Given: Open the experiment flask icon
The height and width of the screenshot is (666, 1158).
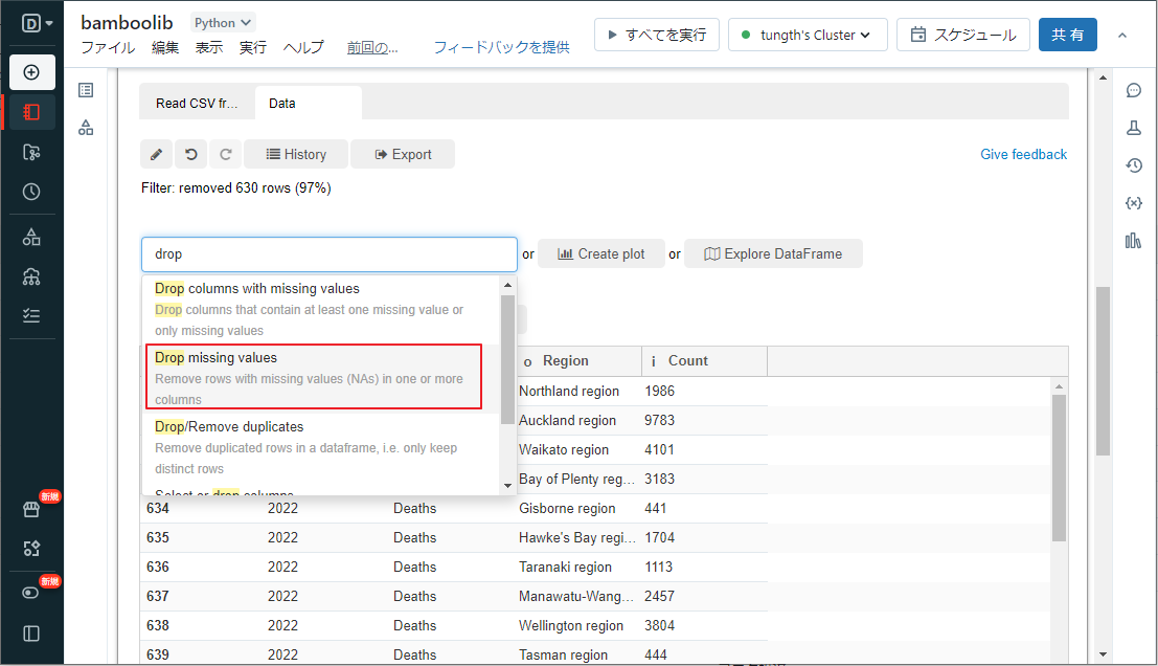Looking at the screenshot, I should click(1133, 128).
